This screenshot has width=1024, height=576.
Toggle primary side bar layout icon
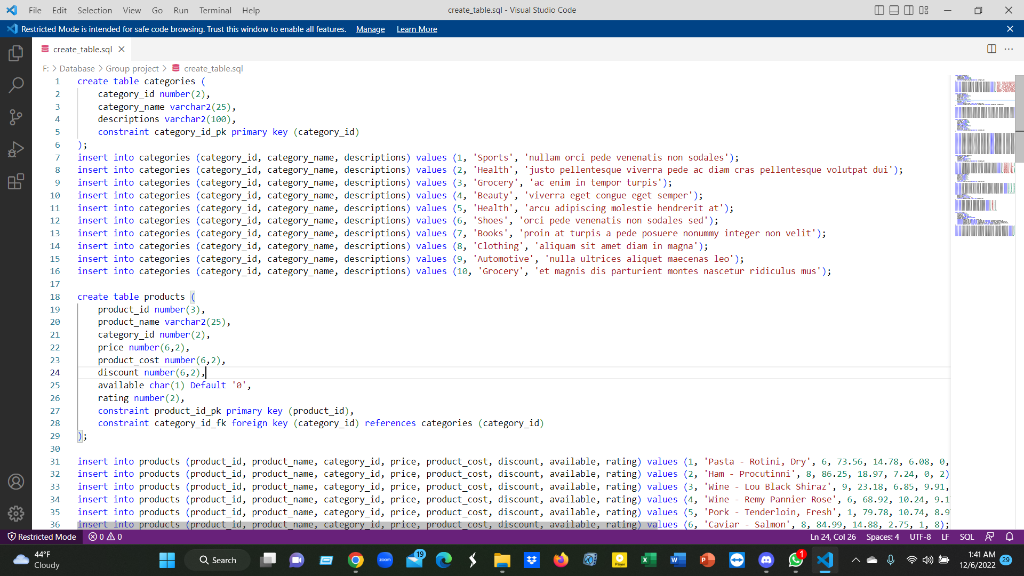(x=879, y=10)
